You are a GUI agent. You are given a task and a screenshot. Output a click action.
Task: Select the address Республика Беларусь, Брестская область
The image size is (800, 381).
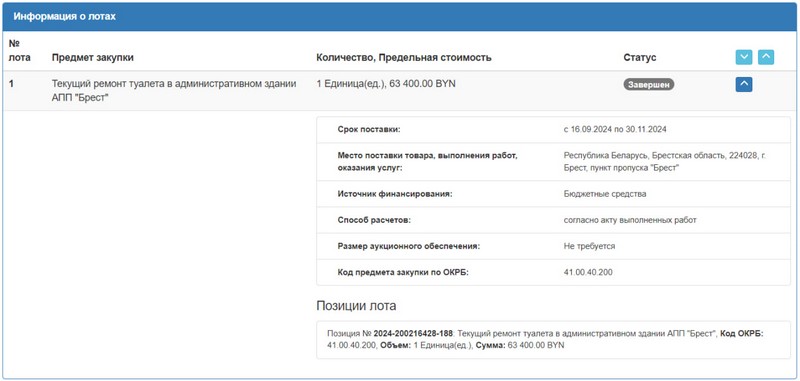tap(665, 161)
